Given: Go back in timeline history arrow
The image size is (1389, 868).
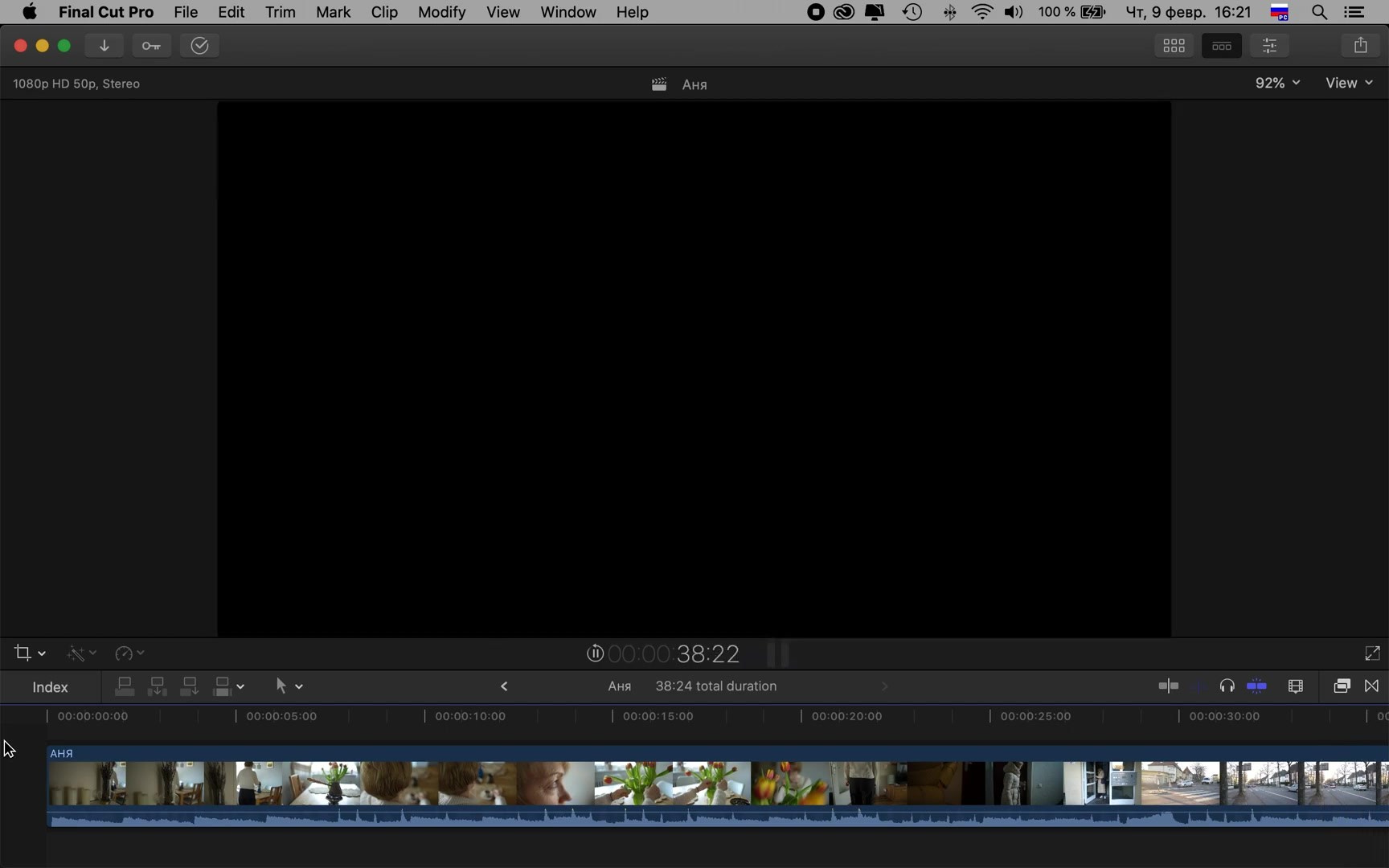Looking at the screenshot, I should click(x=504, y=686).
